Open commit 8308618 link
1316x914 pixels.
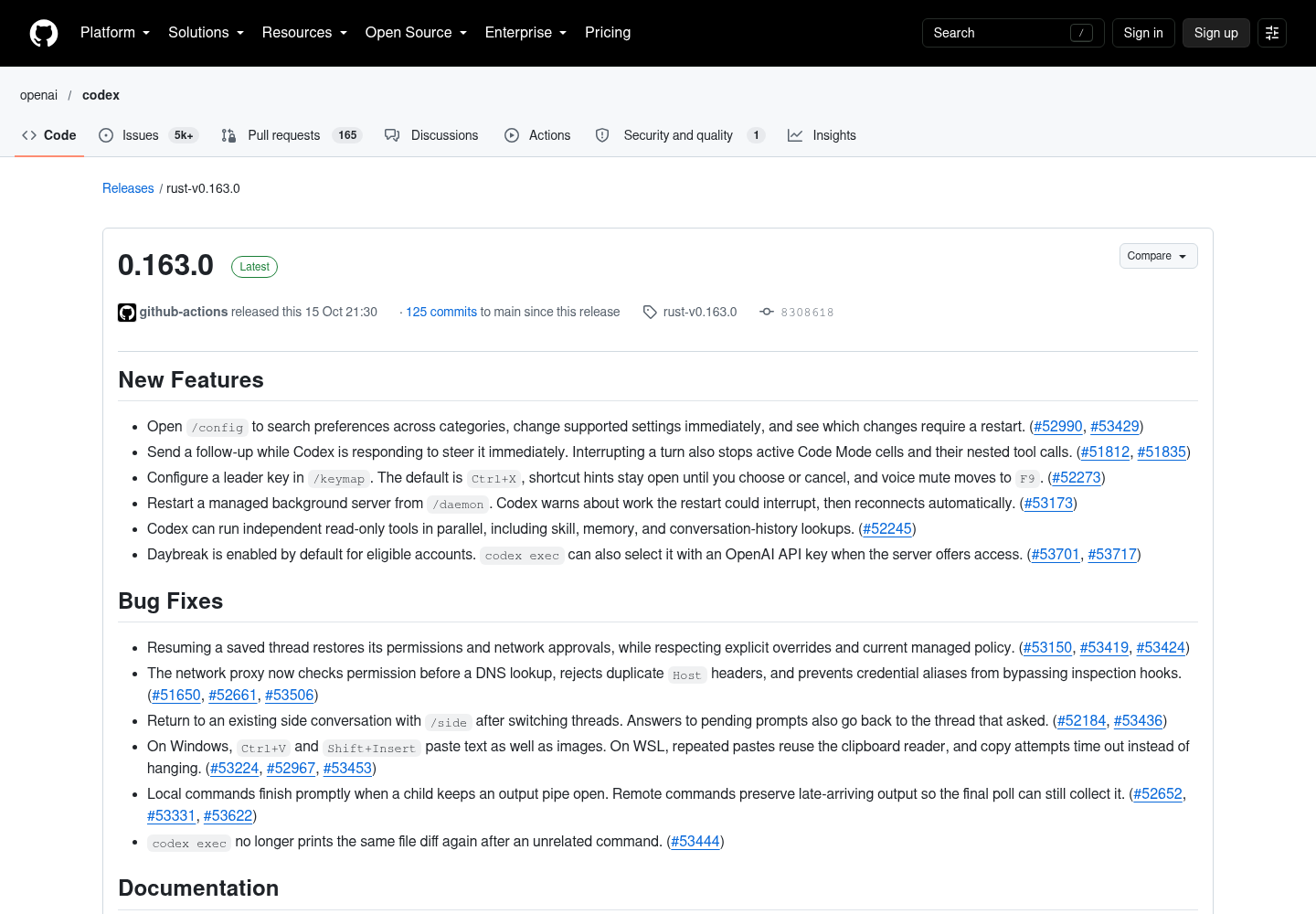(x=807, y=313)
